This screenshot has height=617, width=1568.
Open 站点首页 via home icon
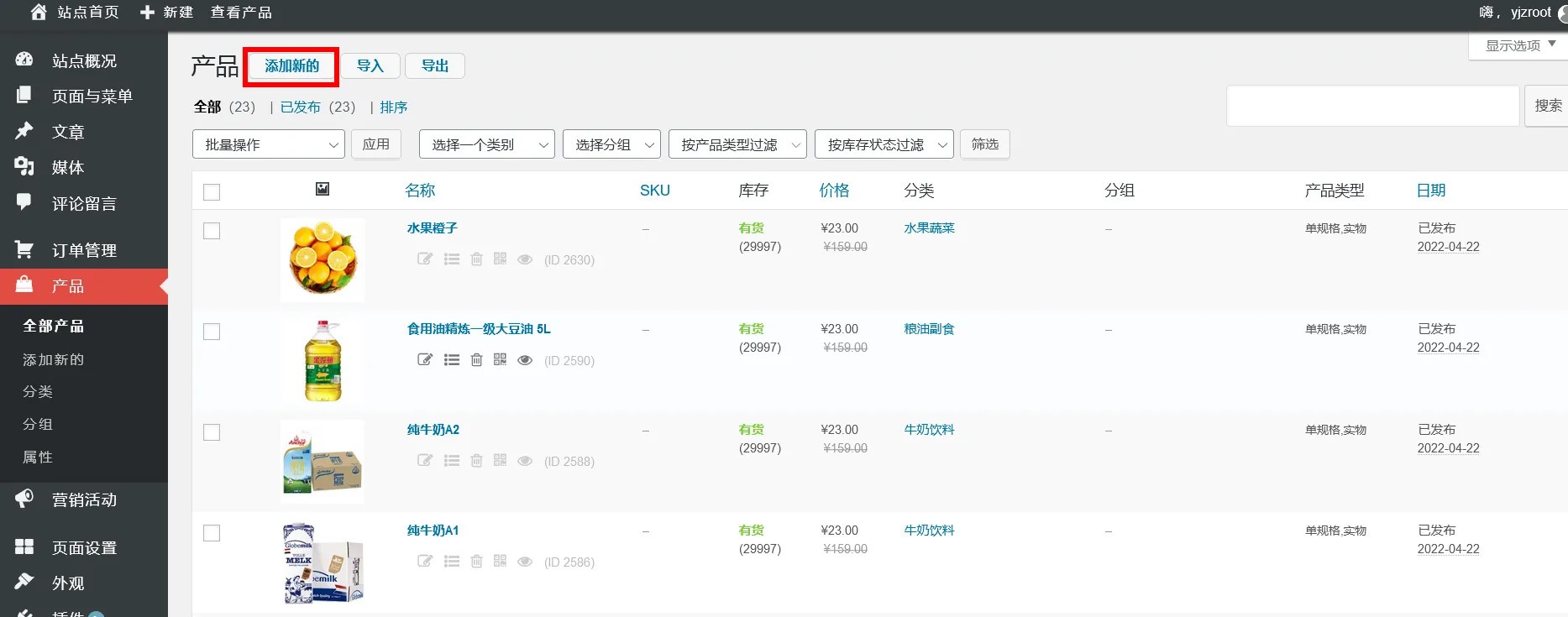(x=39, y=12)
